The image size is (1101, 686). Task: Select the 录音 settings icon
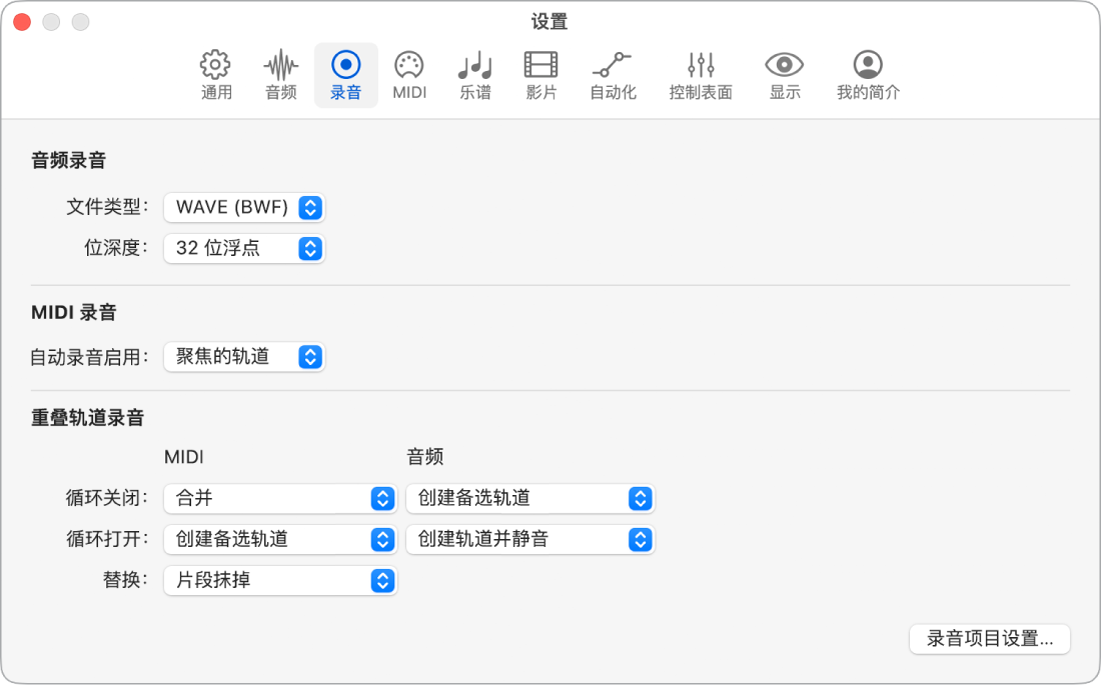[x=345, y=74]
